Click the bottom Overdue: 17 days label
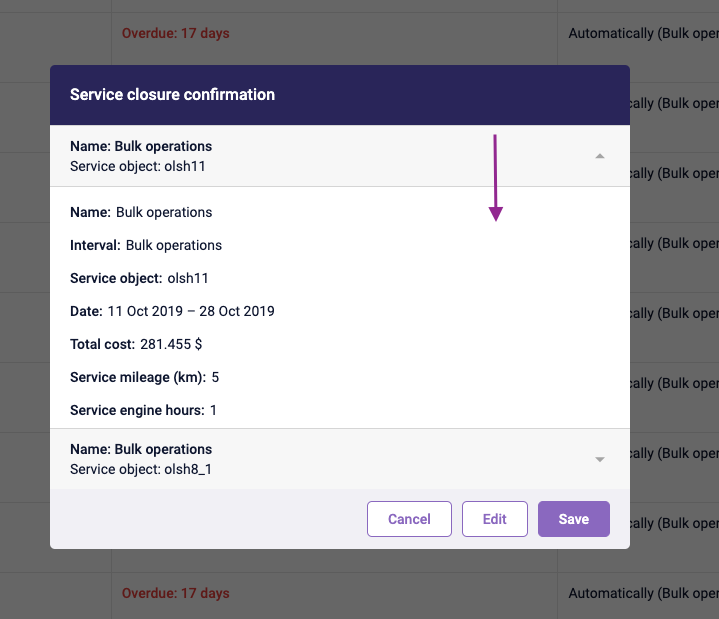This screenshot has height=619, width=719. (x=175, y=593)
